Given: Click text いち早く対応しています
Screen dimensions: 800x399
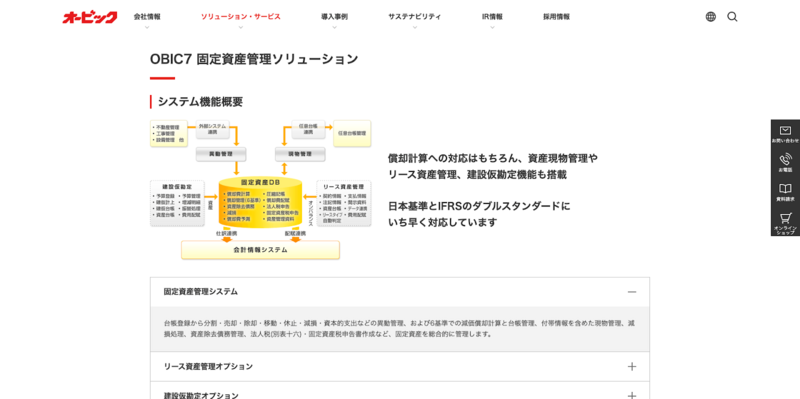Looking at the screenshot, I should (x=442, y=222).
